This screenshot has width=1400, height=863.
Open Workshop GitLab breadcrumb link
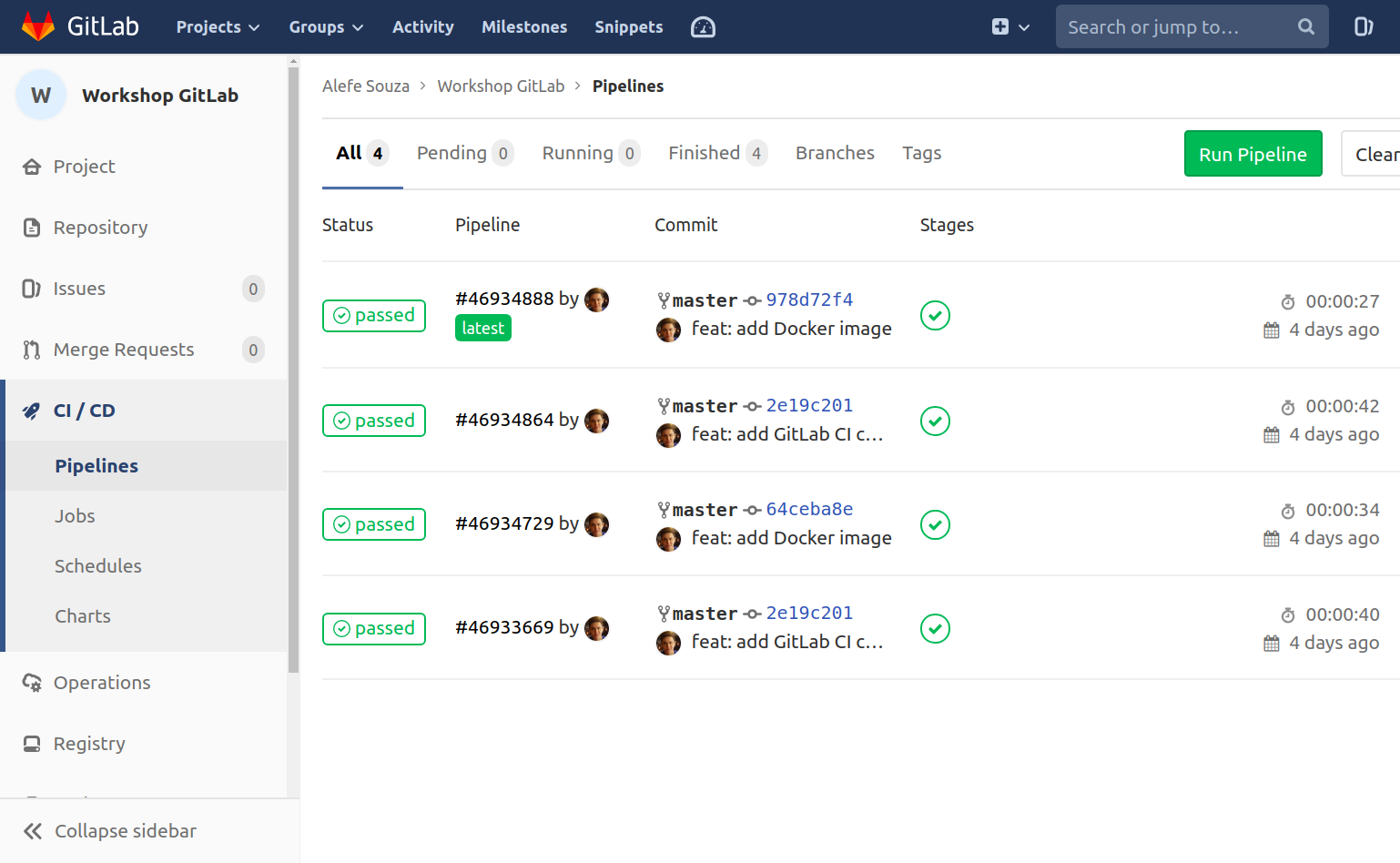501,86
